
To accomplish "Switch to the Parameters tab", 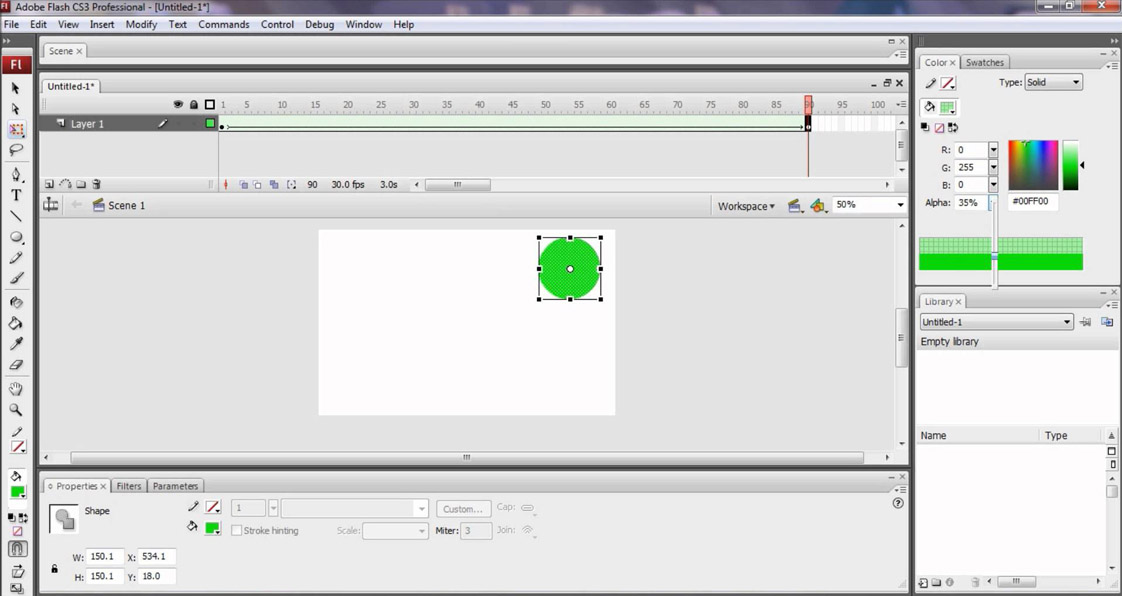I will 175,486.
